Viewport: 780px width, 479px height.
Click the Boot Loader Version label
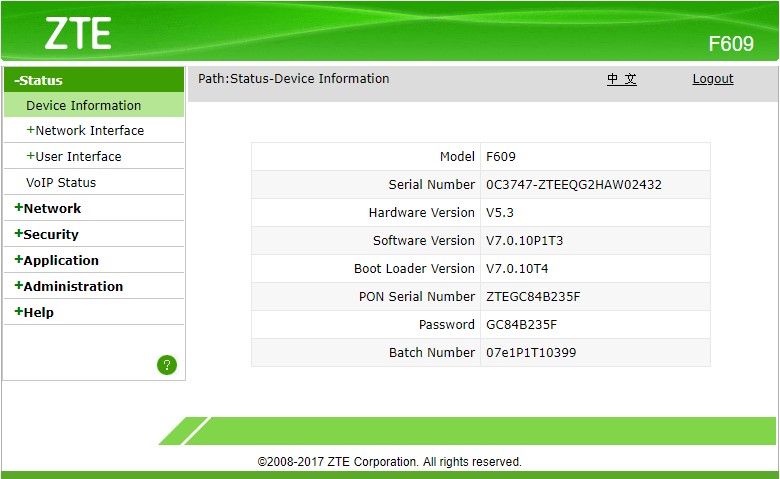(414, 269)
